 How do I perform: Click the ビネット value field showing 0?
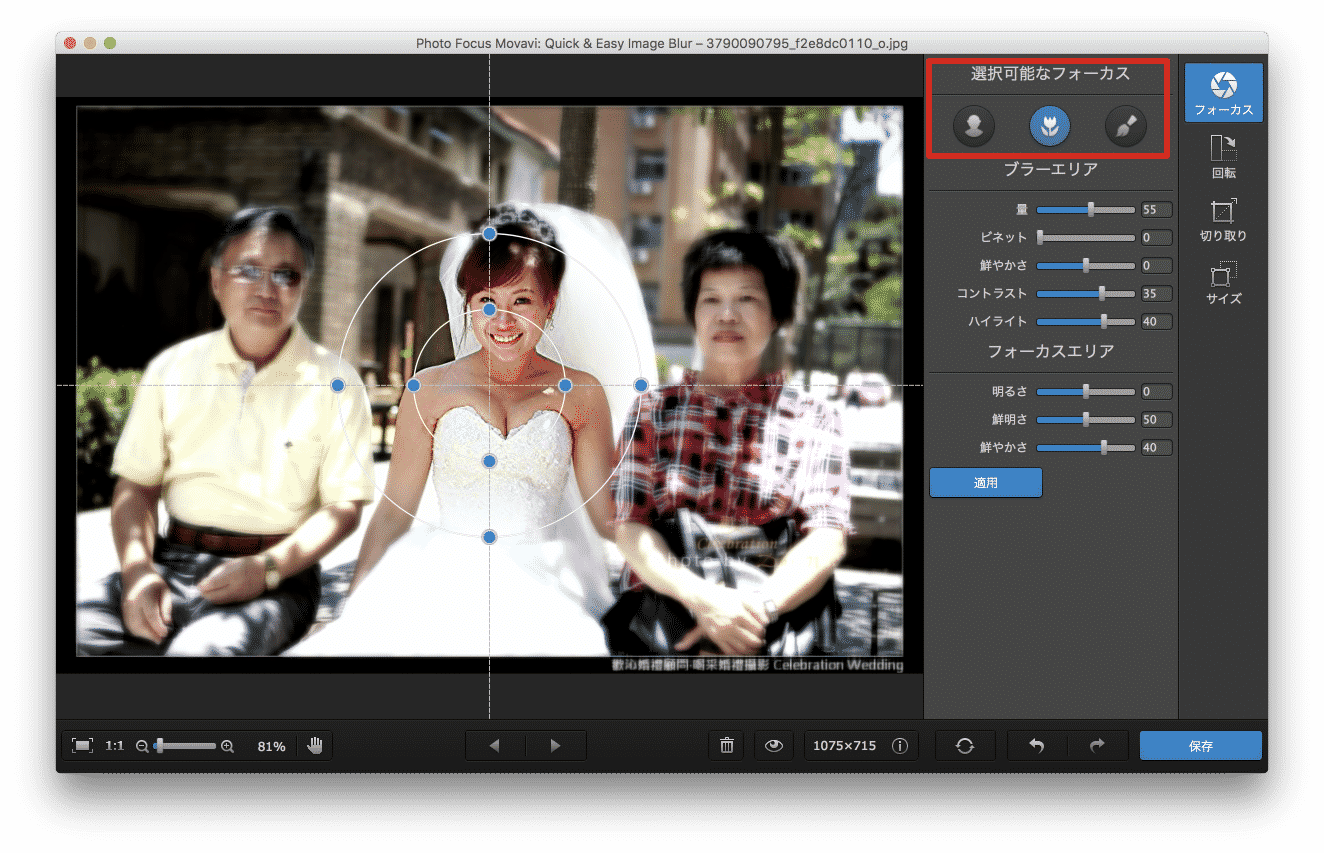pos(1156,238)
